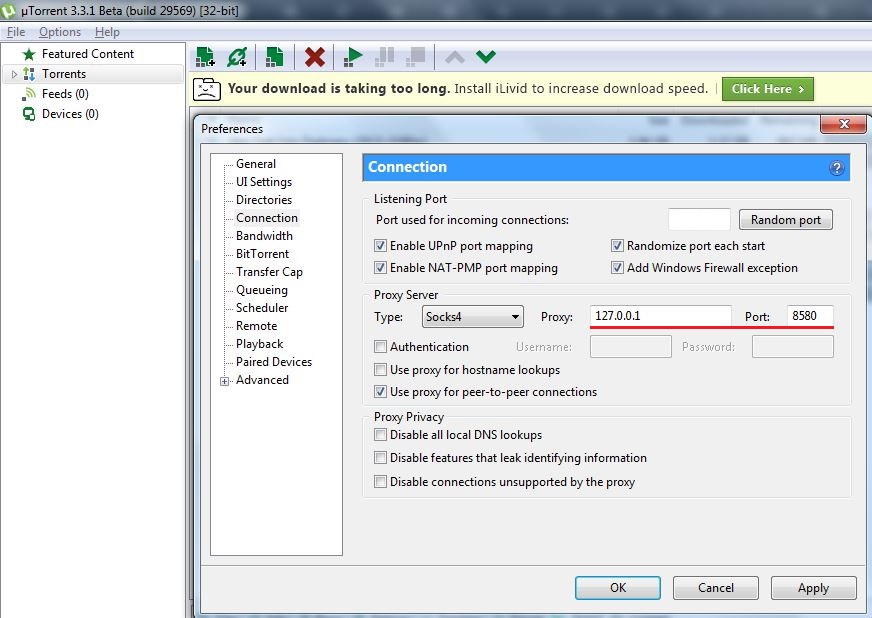Screen dimensions: 872x618
Task: Select General preferences category
Action: pos(256,164)
